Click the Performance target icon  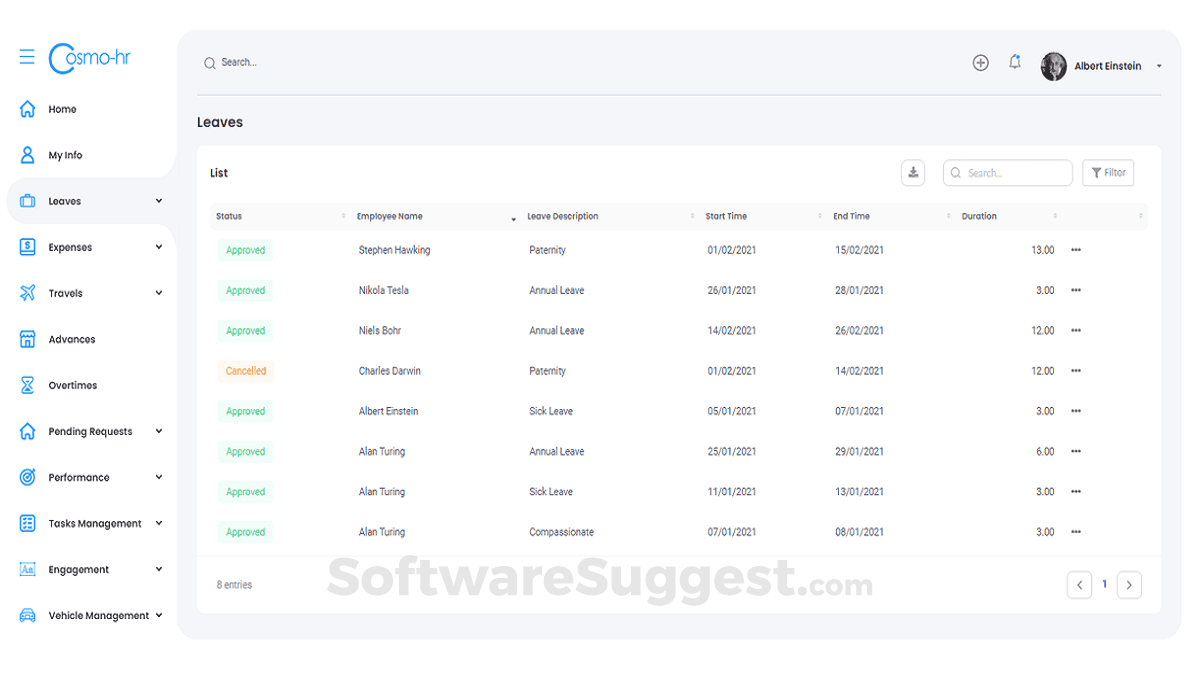point(28,477)
